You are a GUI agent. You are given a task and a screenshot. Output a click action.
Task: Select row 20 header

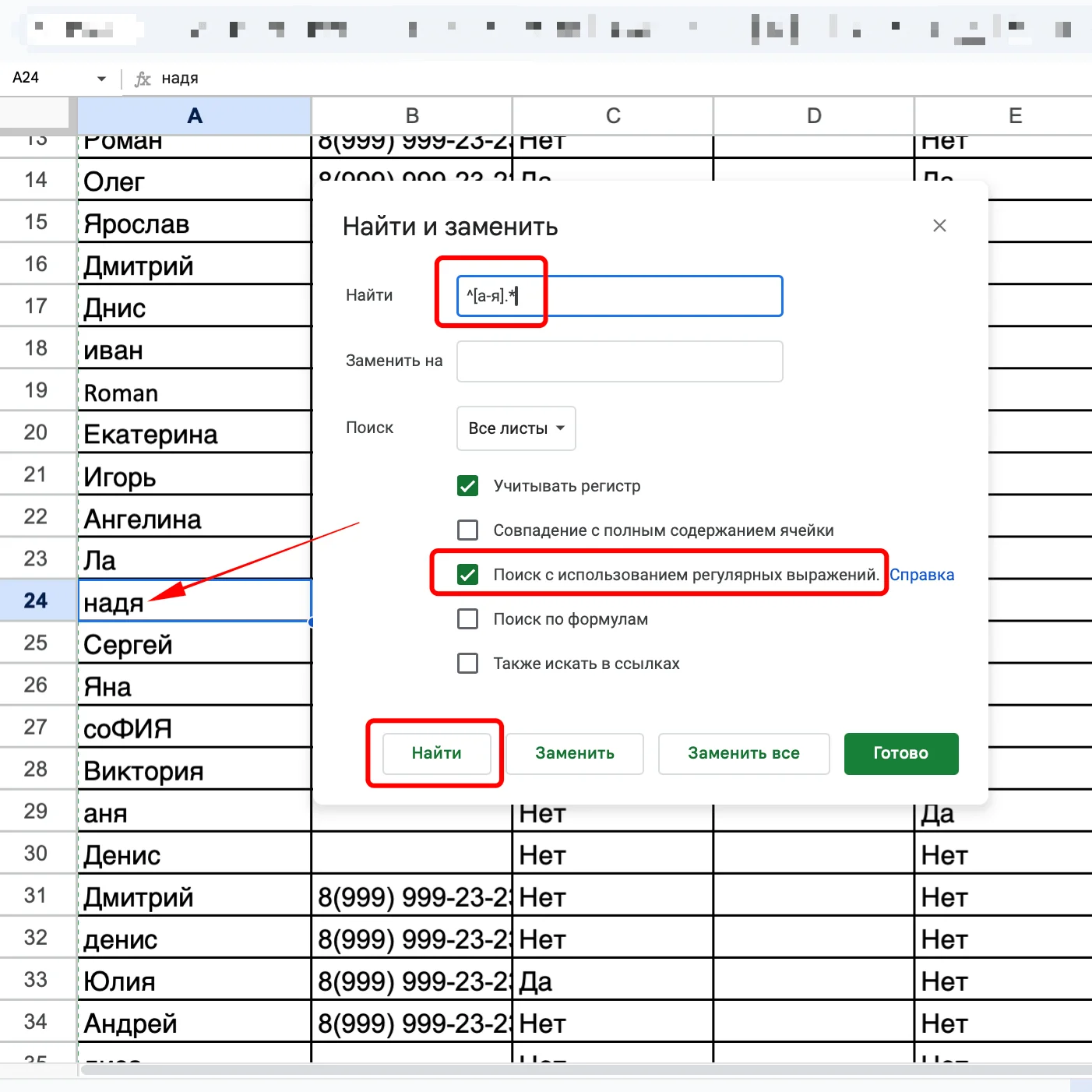(37, 432)
